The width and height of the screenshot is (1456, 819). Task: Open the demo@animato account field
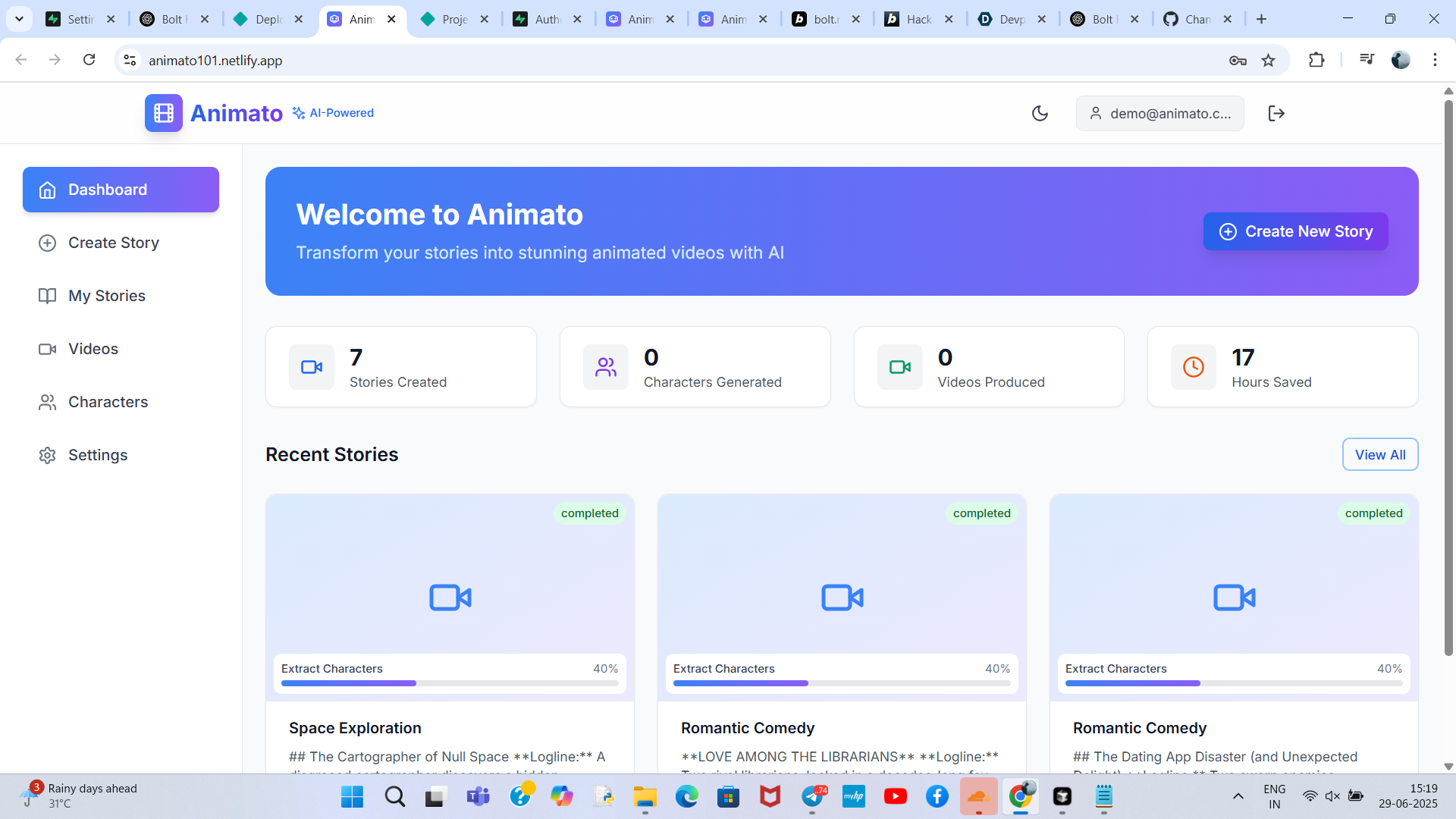(1159, 113)
